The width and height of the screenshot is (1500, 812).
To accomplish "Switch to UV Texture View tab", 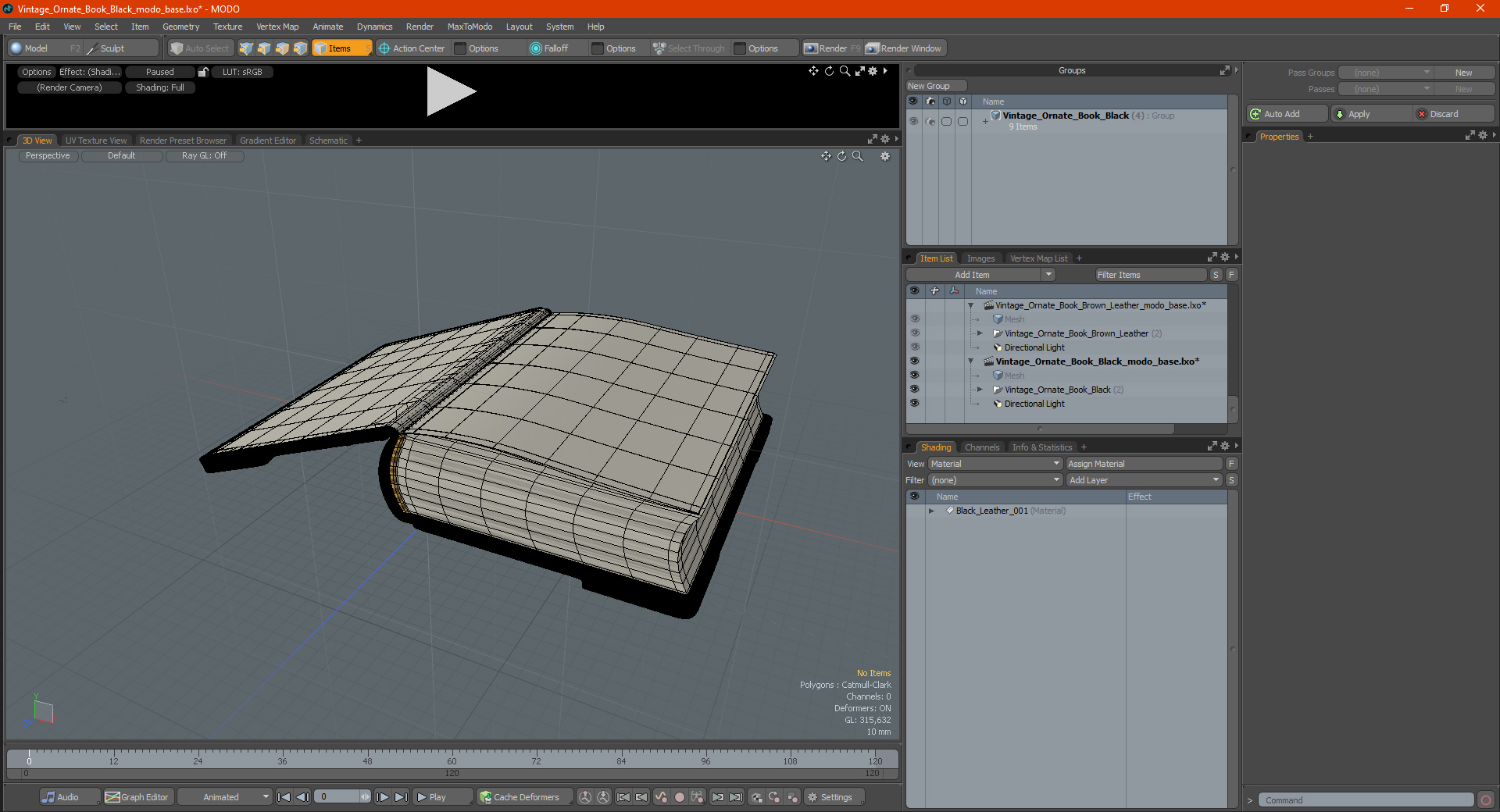I will [x=96, y=141].
